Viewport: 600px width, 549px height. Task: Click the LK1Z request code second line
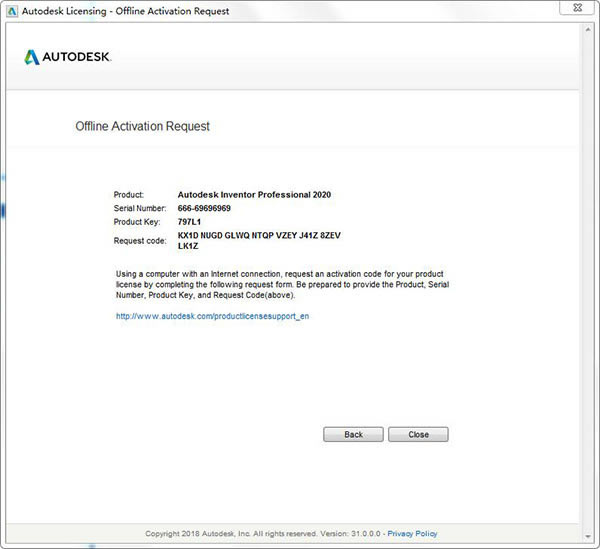190,245
